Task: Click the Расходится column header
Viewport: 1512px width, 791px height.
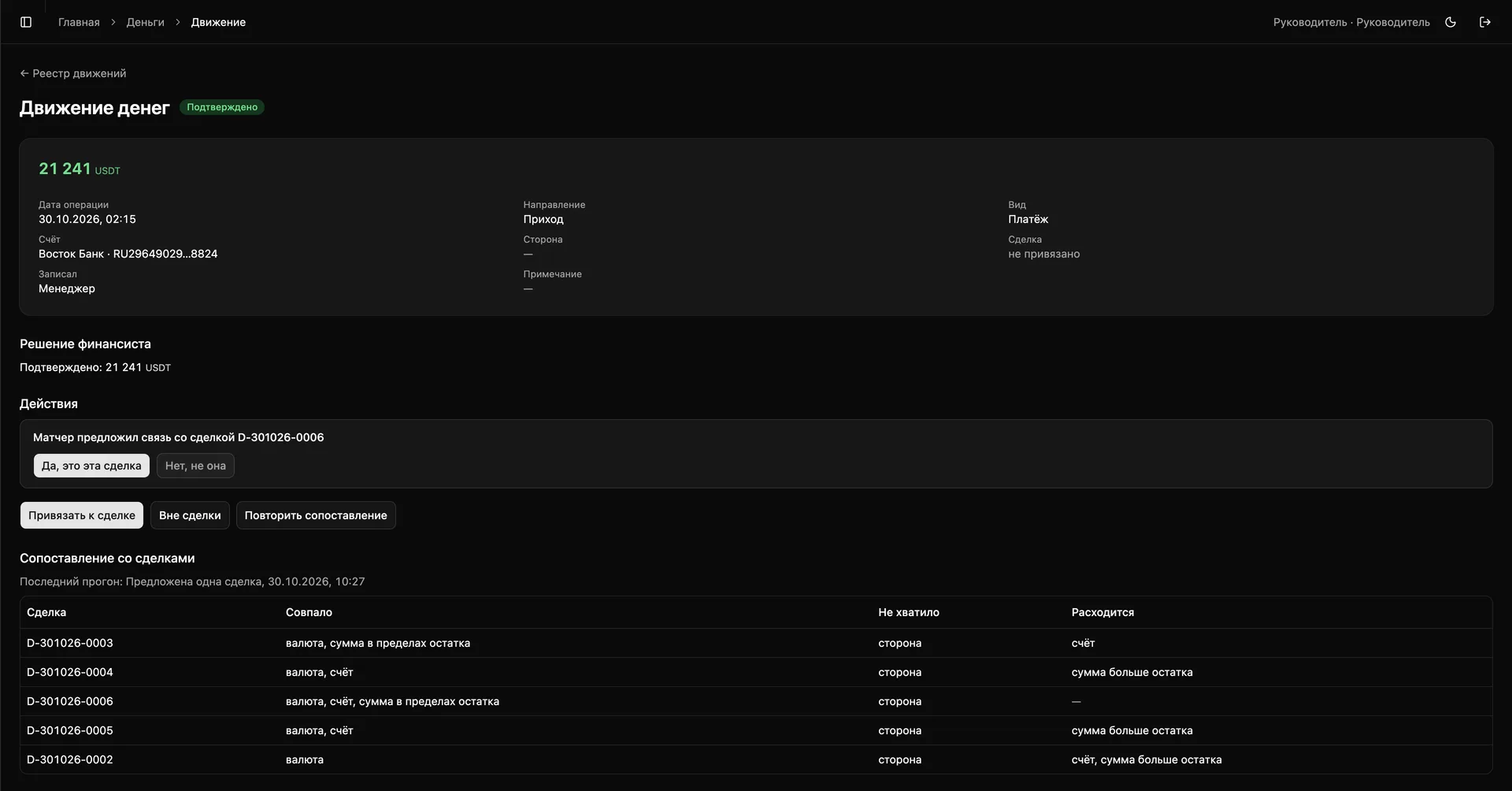Action: (1102, 612)
